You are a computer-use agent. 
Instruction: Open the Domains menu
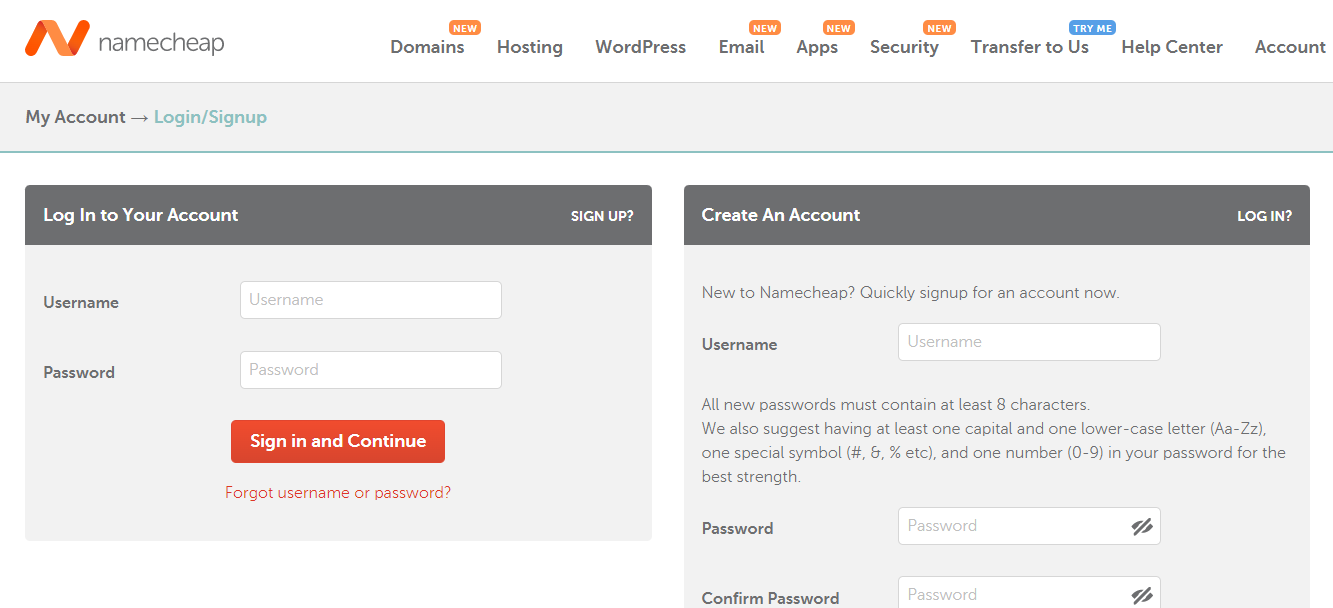tap(427, 47)
